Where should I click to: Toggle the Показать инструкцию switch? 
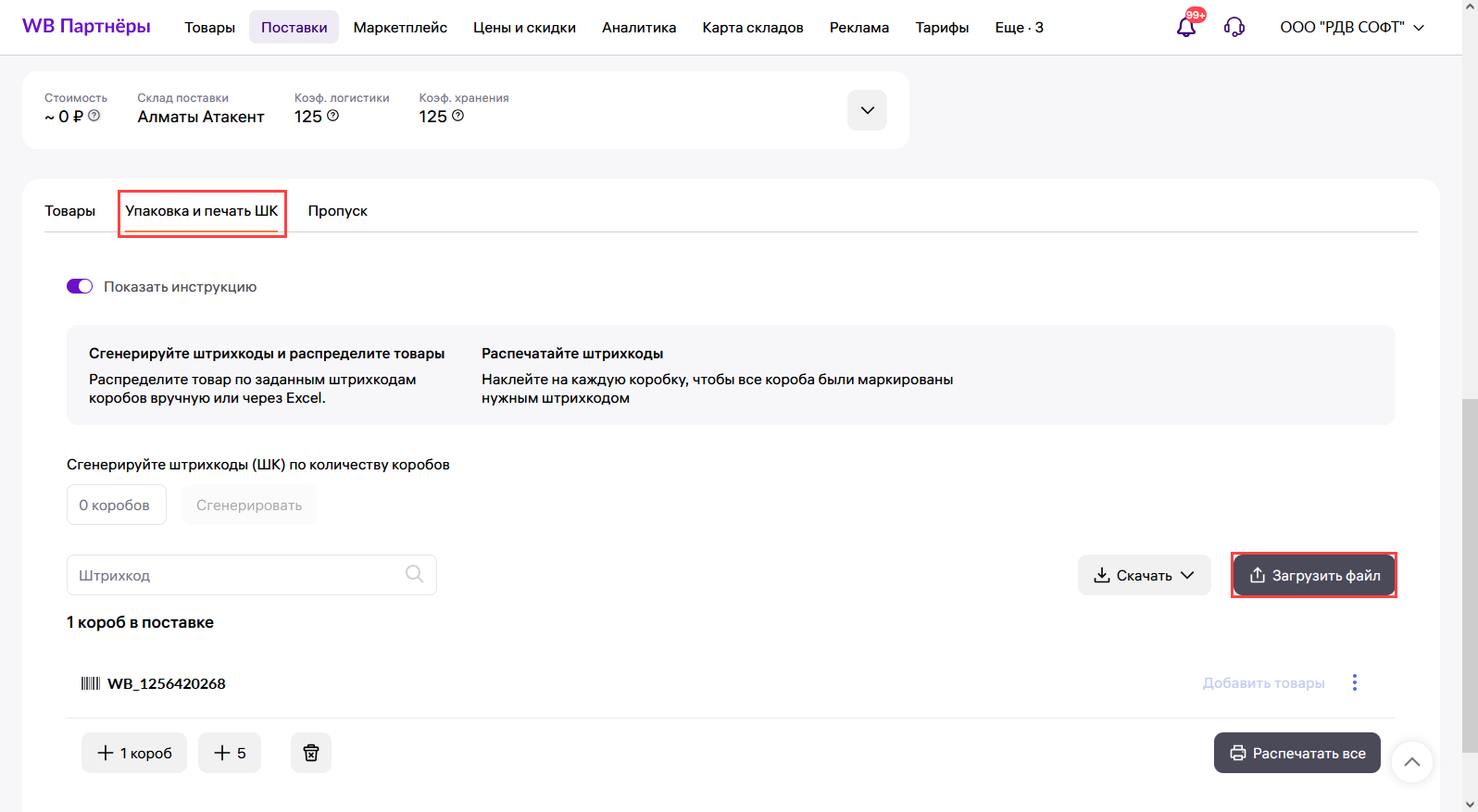pos(80,286)
